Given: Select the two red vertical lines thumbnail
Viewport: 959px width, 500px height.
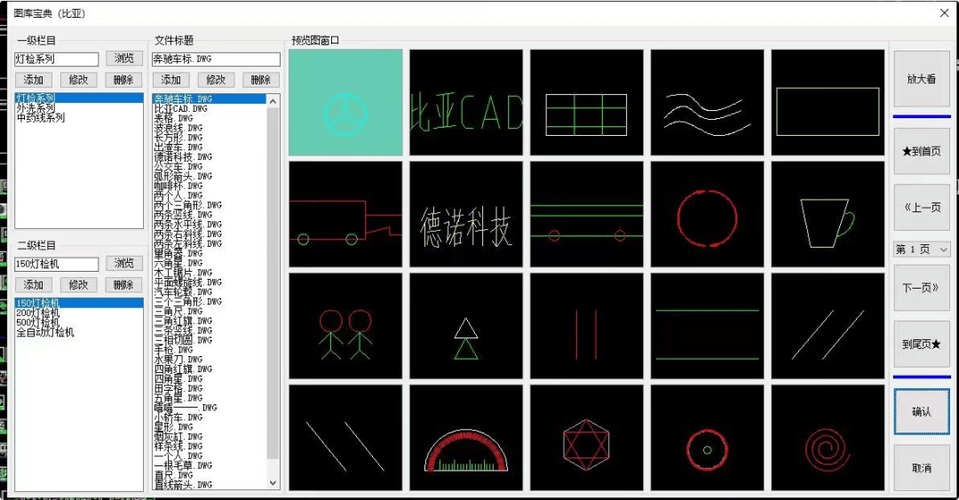Looking at the screenshot, I should [587, 326].
